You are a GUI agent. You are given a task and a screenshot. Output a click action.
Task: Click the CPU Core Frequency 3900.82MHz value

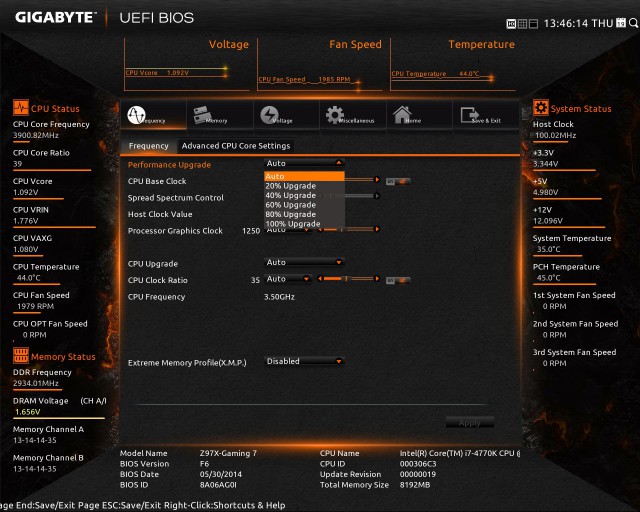pos(36,135)
